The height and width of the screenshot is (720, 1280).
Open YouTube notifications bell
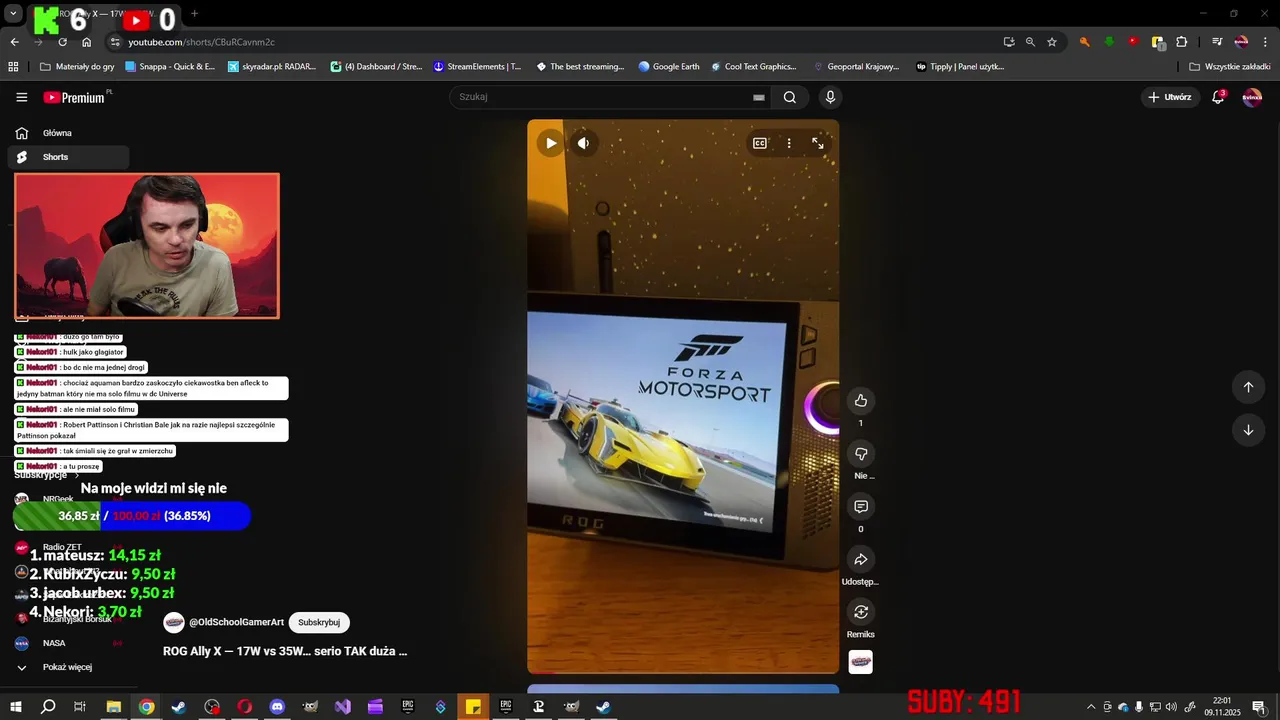click(x=1218, y=97)
